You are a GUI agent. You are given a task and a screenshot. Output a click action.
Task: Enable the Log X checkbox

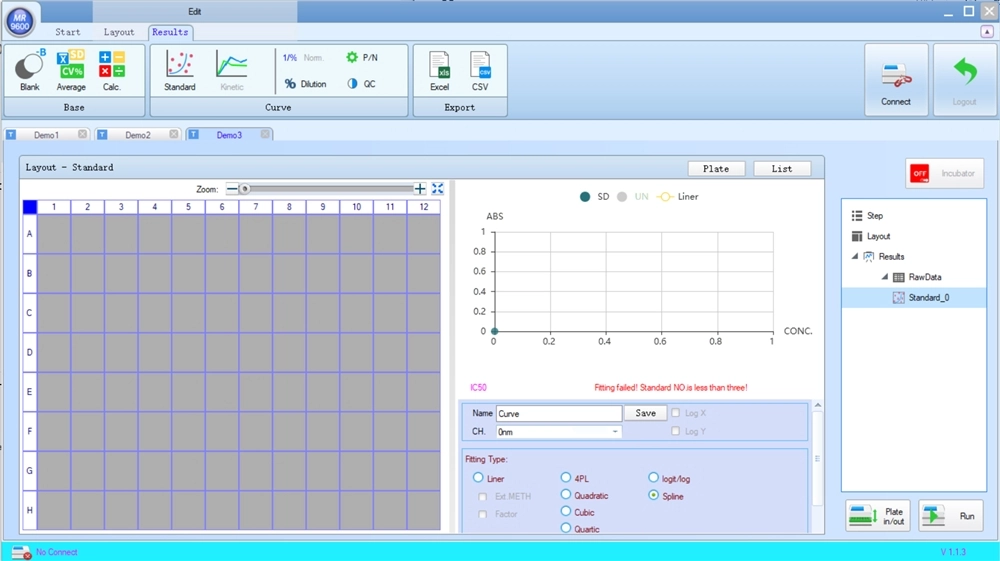click(x=678, y=413)
